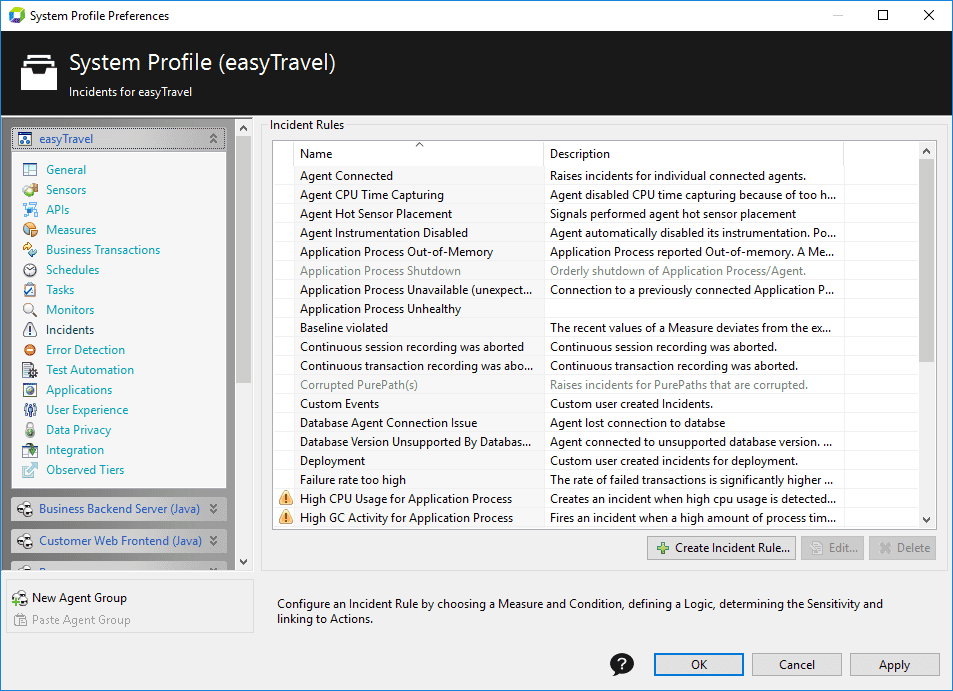The width and height of the screenshot is (953, 691).
Task: Expand Business Backend Server (Java) group
Action: pos(213,509)
